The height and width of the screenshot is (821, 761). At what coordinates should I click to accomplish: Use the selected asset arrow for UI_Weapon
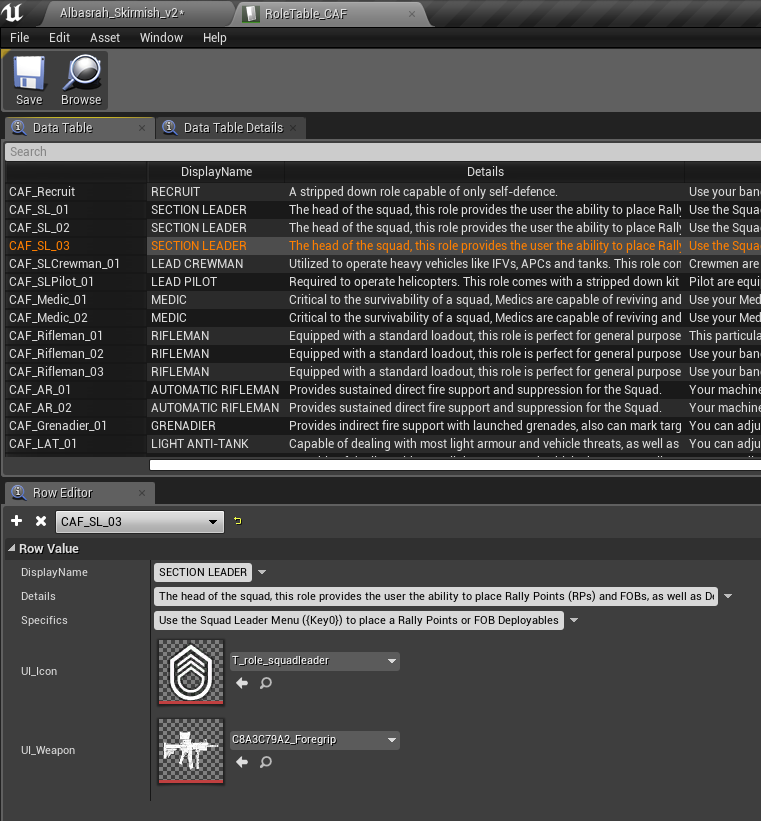[241, 762]
